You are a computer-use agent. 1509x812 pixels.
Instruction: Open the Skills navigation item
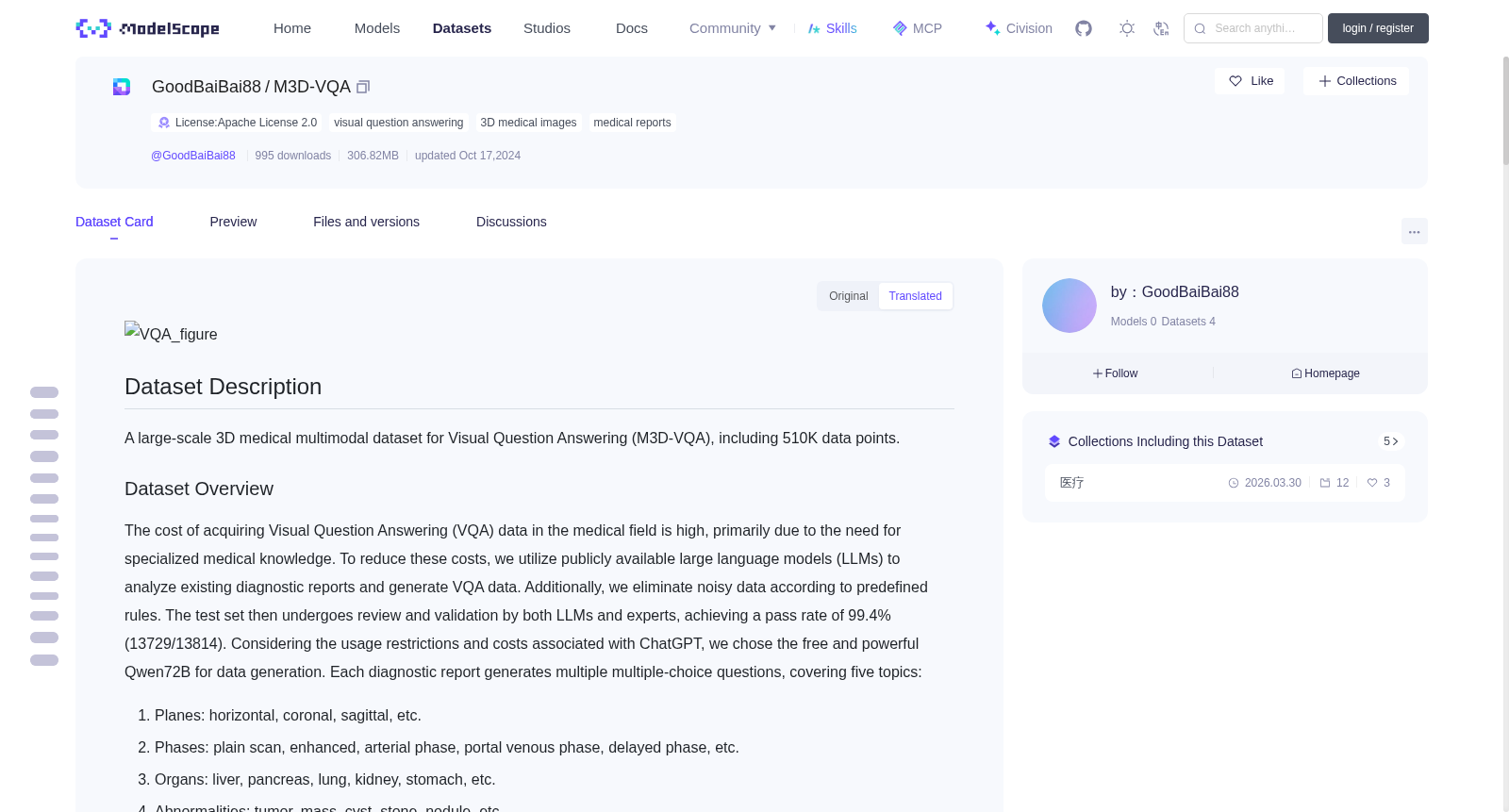[833, 28]
